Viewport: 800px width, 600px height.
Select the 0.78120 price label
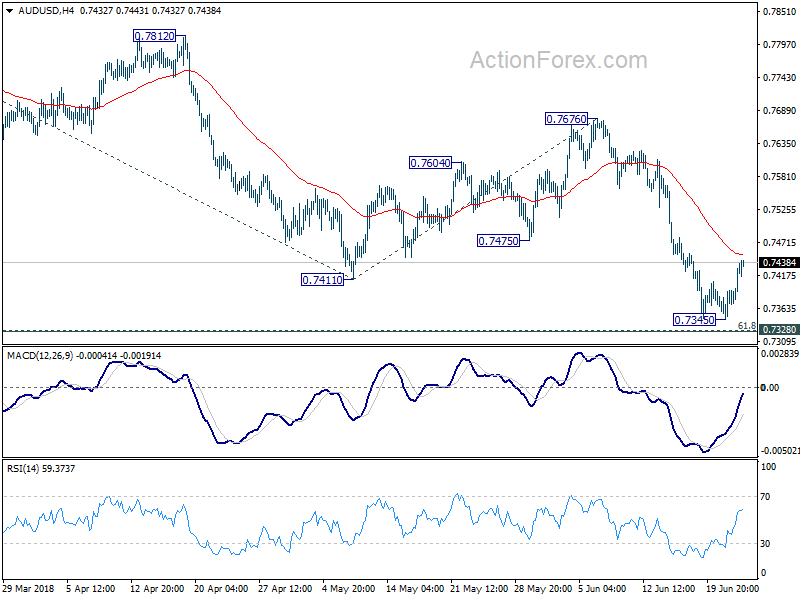[x=155, y=36]
